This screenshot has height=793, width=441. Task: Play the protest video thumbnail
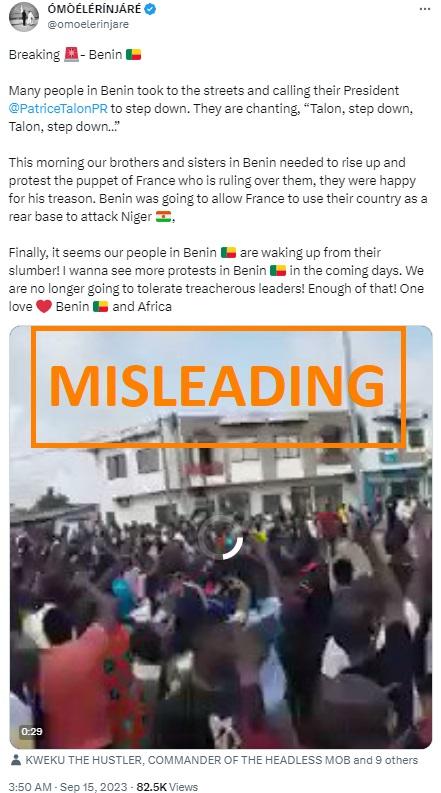click(220, 537)
